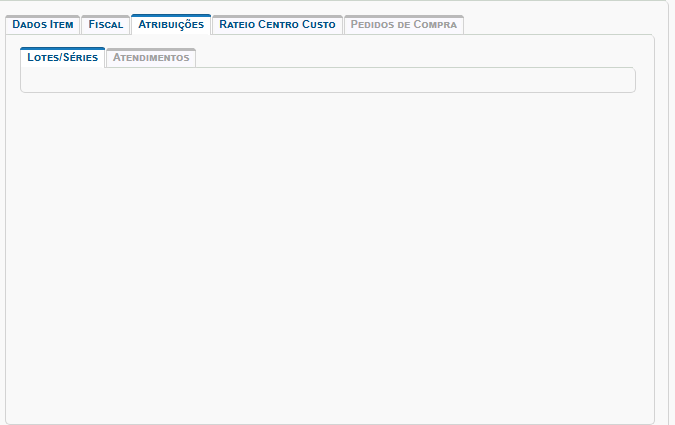675x425 pixels.
Task: View item data via Dados Item
Action: click(x=42, y=24)
